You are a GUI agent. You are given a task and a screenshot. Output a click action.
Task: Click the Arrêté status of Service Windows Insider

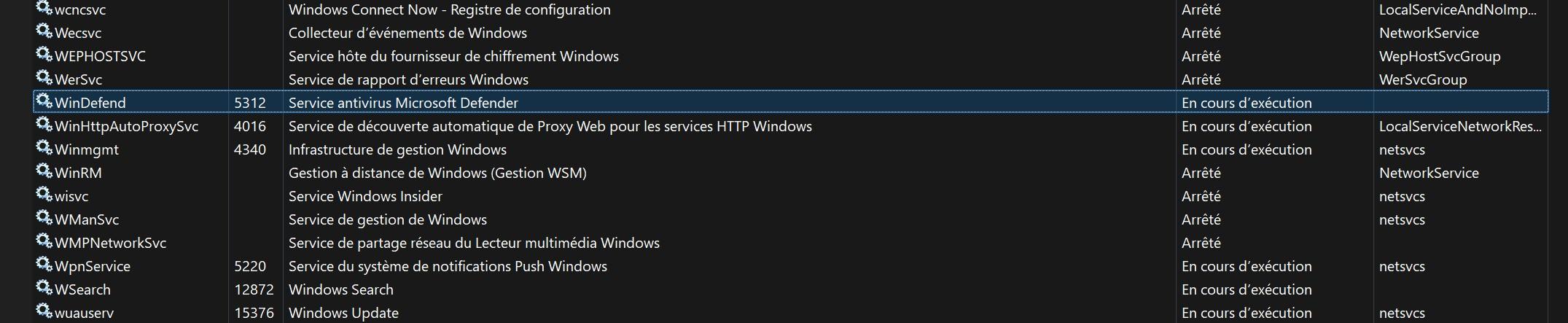click(x=1201, y=196)
